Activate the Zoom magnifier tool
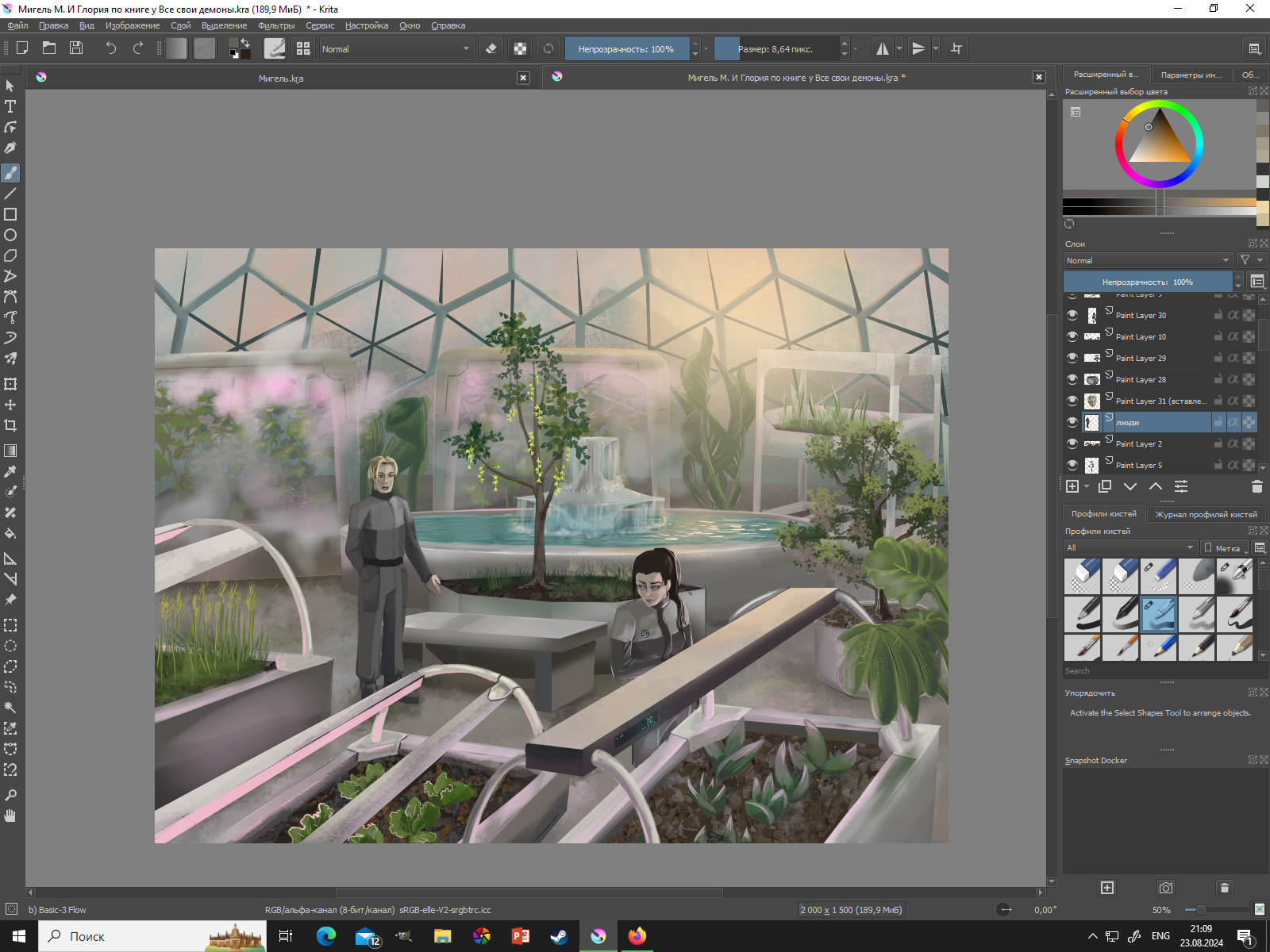The image size is (1270, 952). [x=10, y=795]
